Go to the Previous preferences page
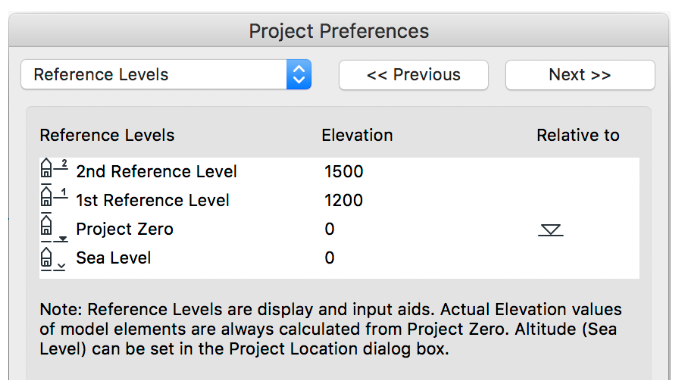Viewport: 678px width, 388px height. tap(414, 75)
